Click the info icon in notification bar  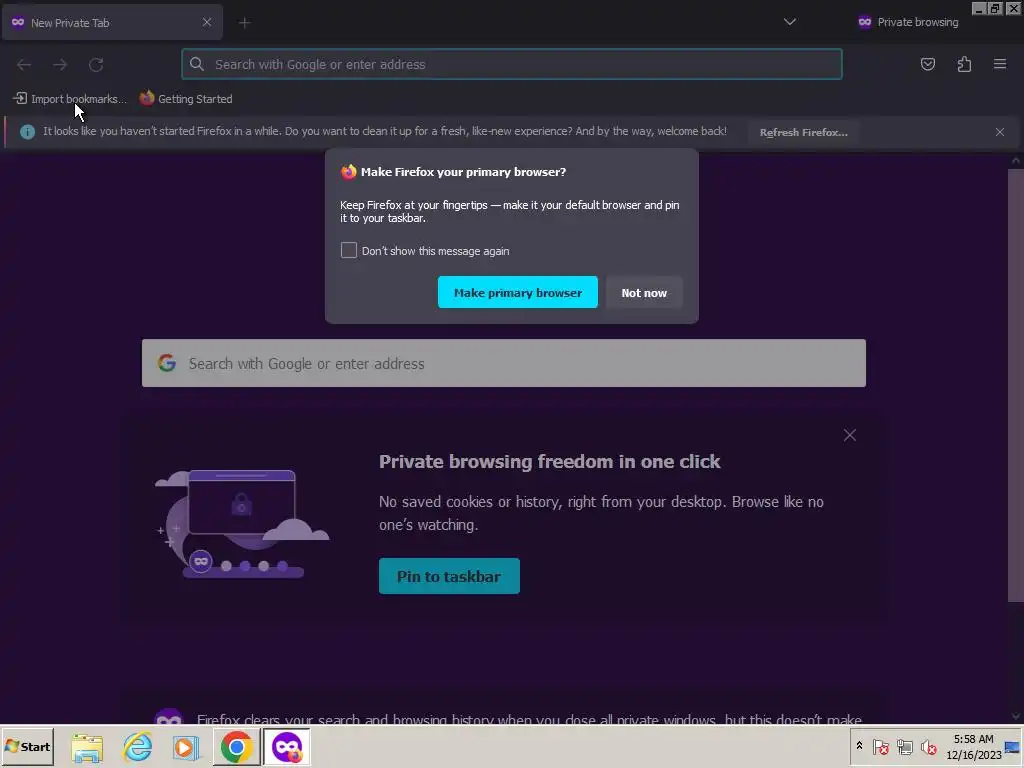tap(27, 132)
